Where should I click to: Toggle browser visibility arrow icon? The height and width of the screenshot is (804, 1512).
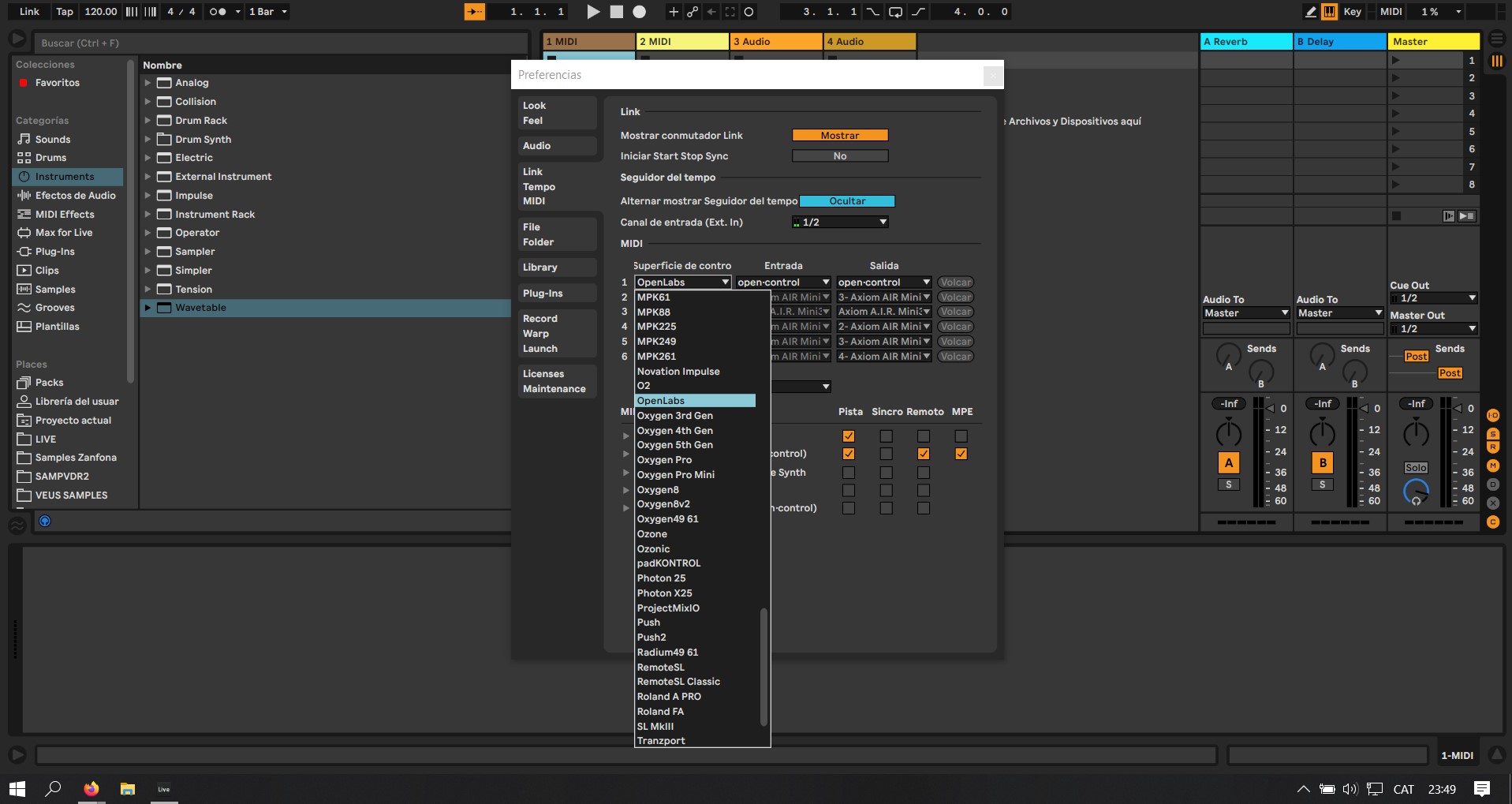[x=17, y=39]
